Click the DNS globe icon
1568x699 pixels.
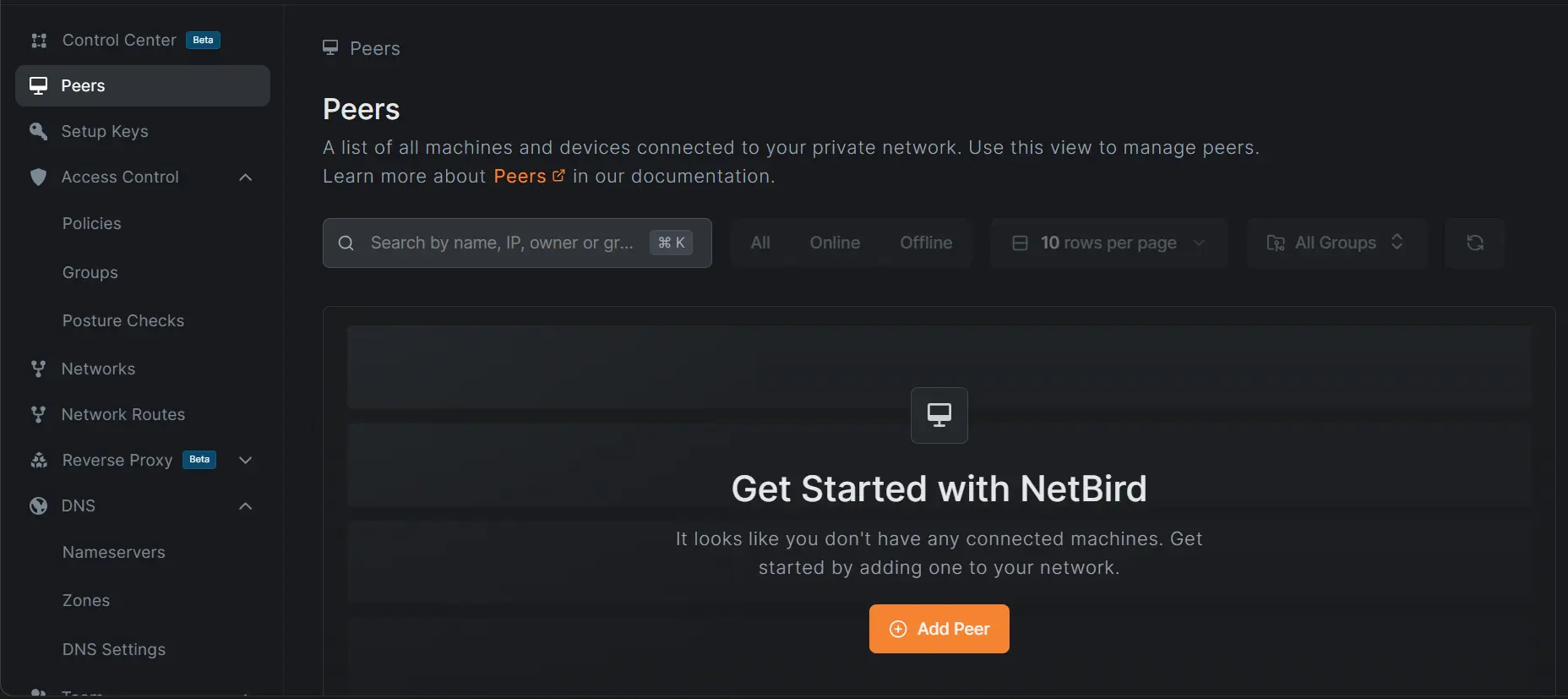coord(38,505)
